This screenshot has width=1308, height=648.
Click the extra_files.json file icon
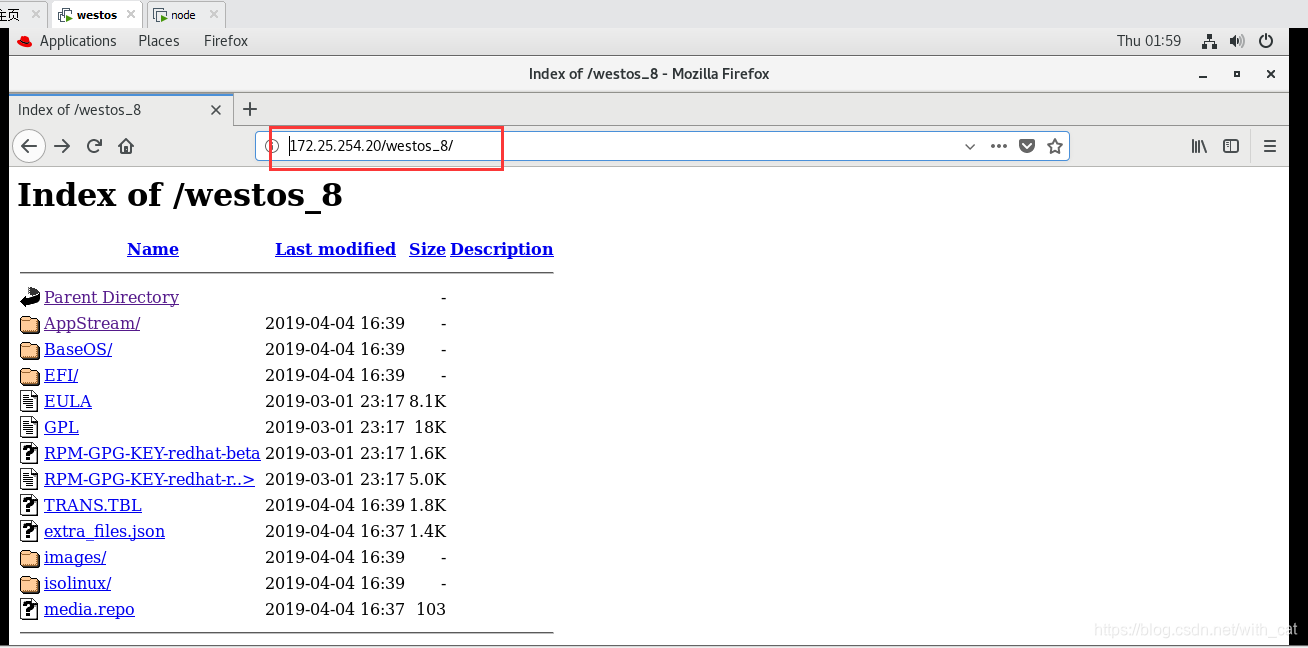coord(30,532)
